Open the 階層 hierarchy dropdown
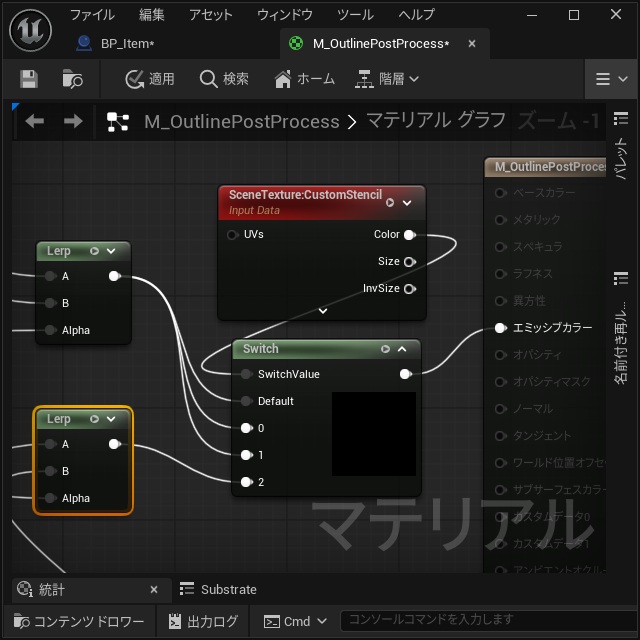 (387, 79)
